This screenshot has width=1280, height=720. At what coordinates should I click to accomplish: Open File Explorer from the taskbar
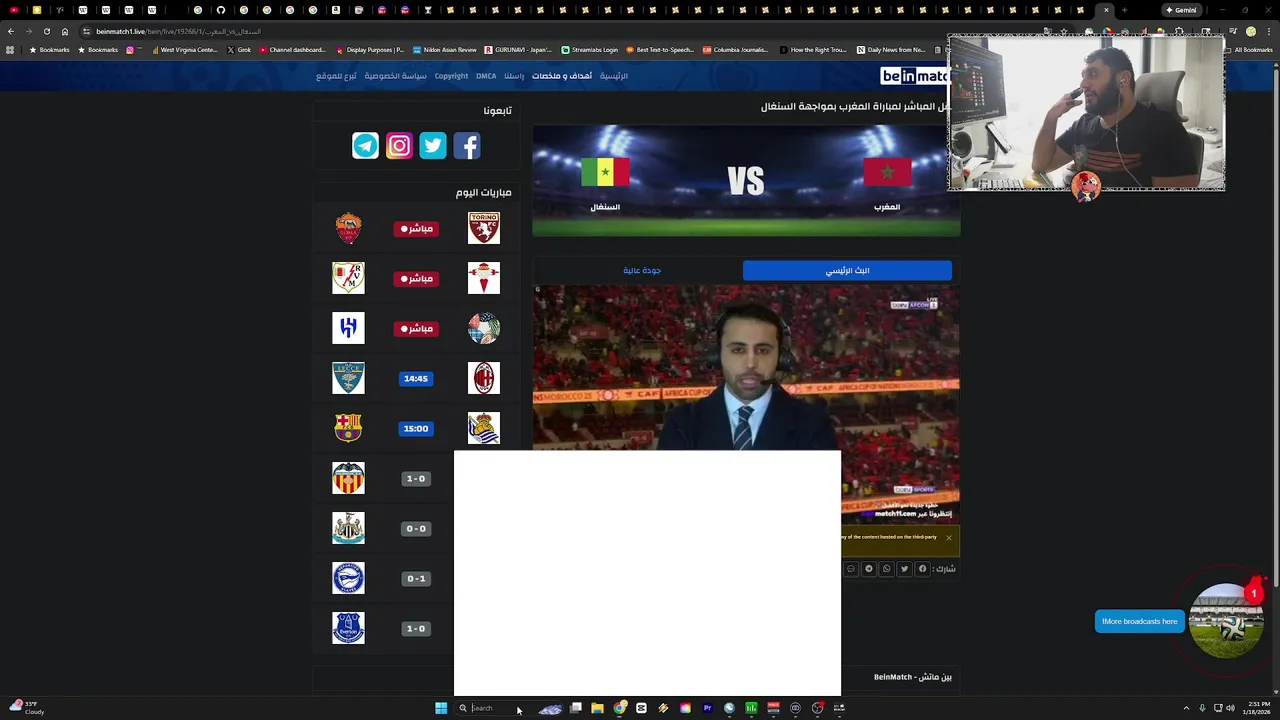click(597, 708)
